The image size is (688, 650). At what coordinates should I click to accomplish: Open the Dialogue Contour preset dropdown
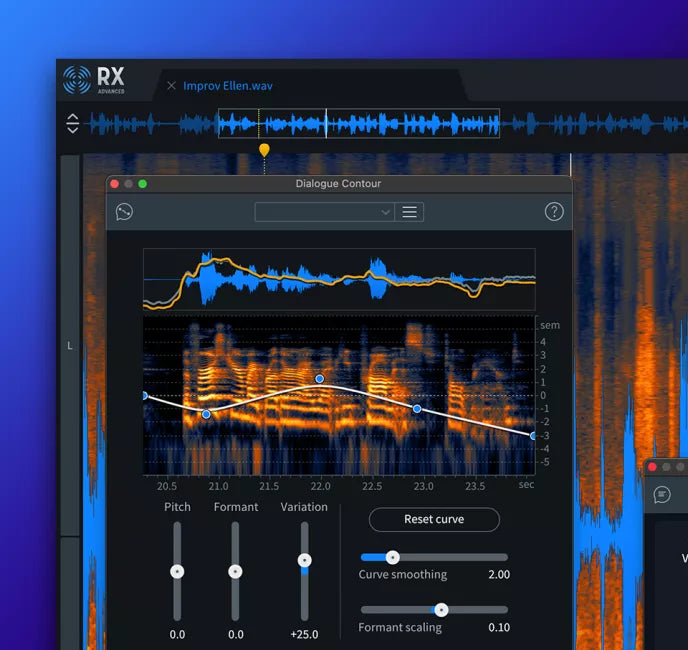pos(325,212)
